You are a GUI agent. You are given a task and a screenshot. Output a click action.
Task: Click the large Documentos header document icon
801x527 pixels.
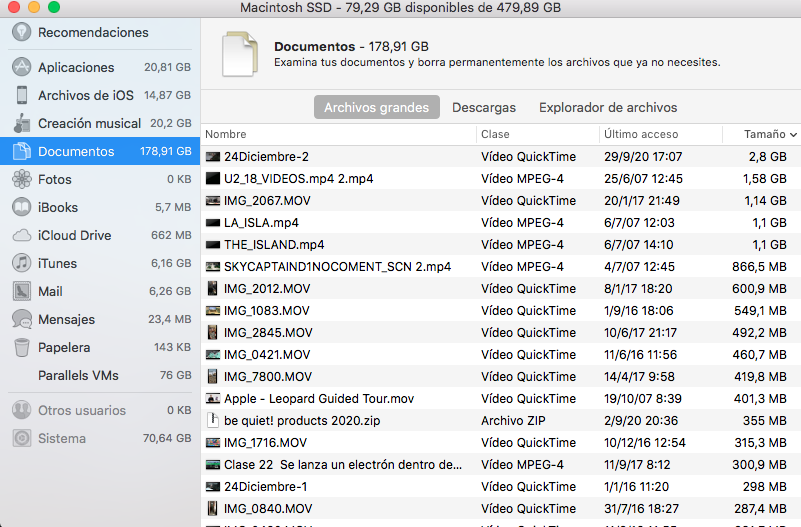(239, 54)
